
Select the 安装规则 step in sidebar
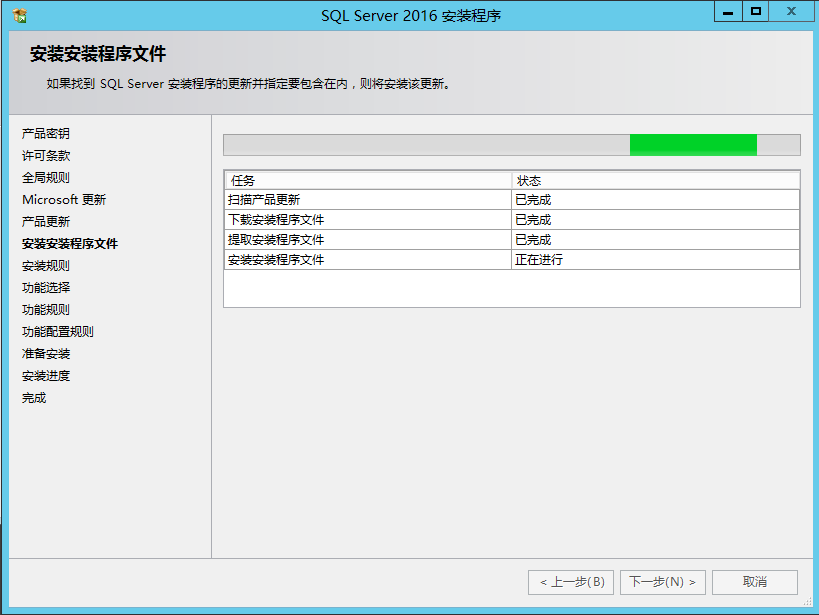click(45, 265)
